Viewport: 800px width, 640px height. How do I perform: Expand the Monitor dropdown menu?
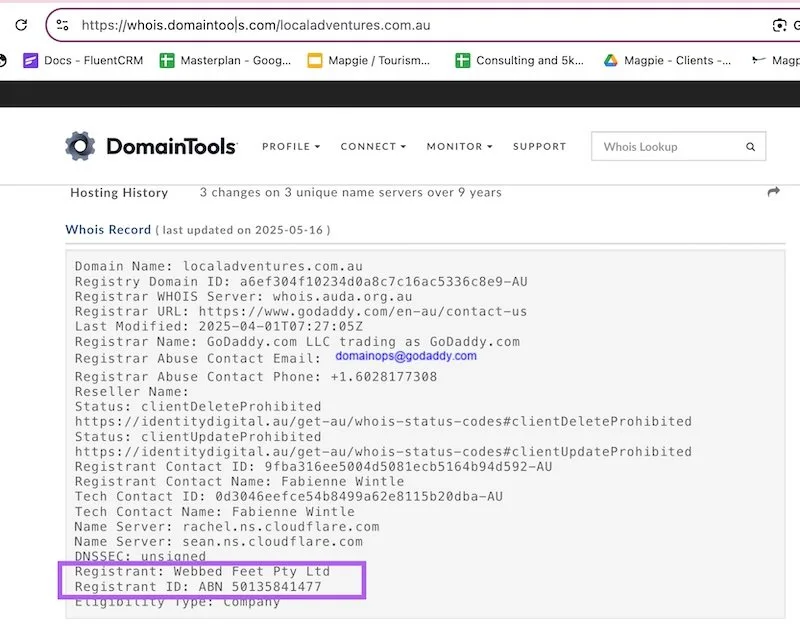pos(459,146)
